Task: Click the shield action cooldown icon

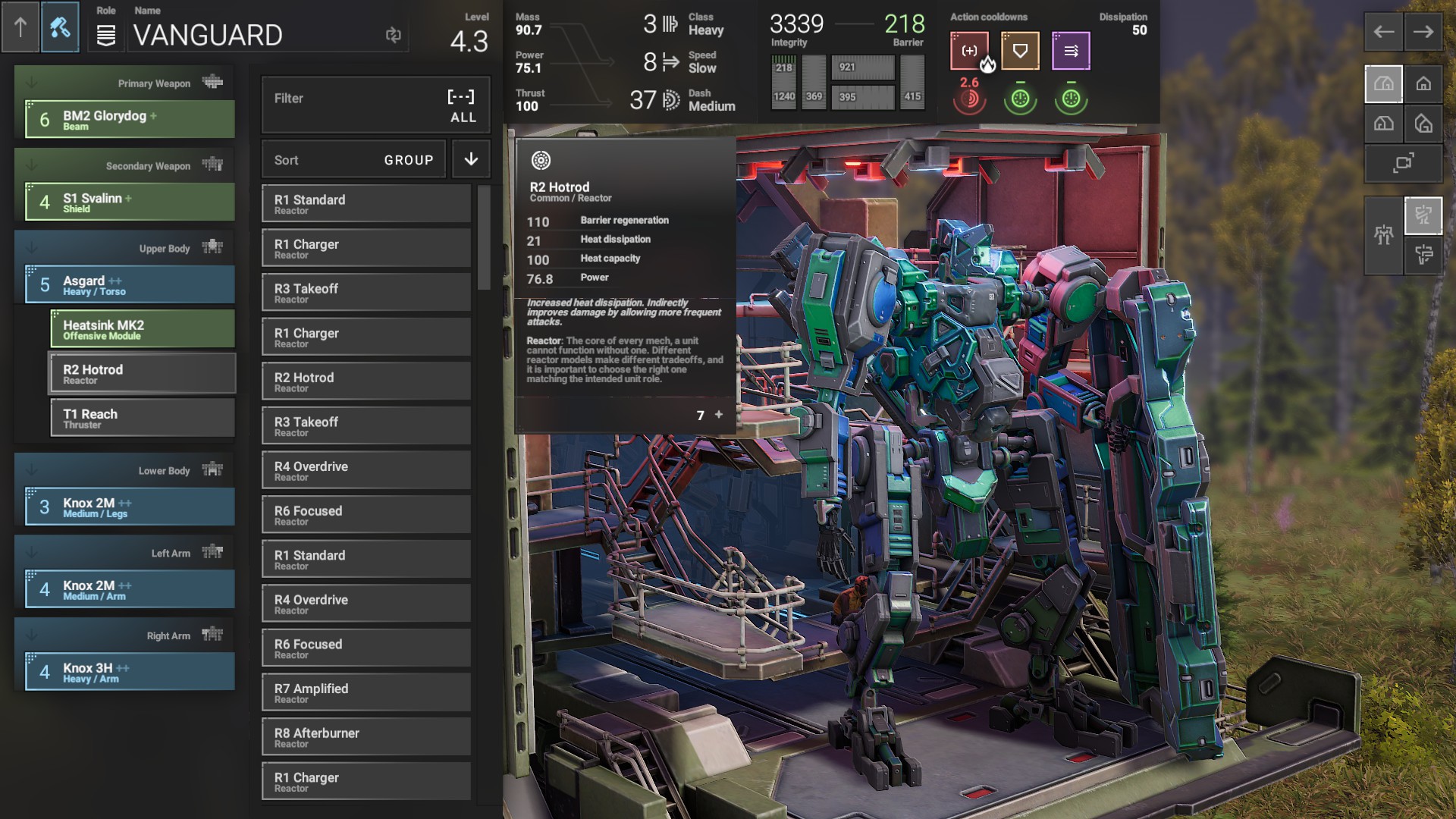Action: [x=1019, y=51]
